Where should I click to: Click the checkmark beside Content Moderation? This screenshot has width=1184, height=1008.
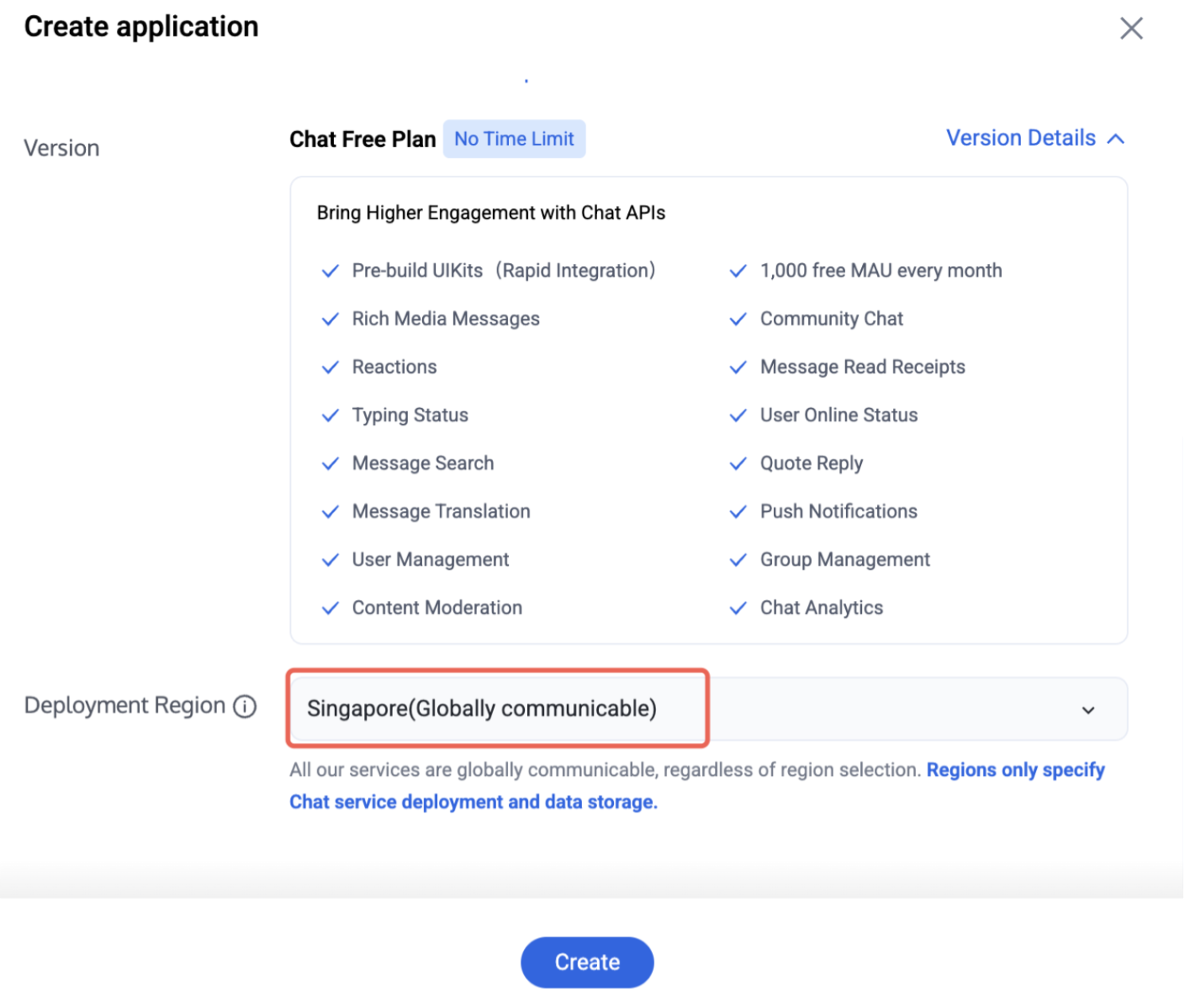coord(330,609)
